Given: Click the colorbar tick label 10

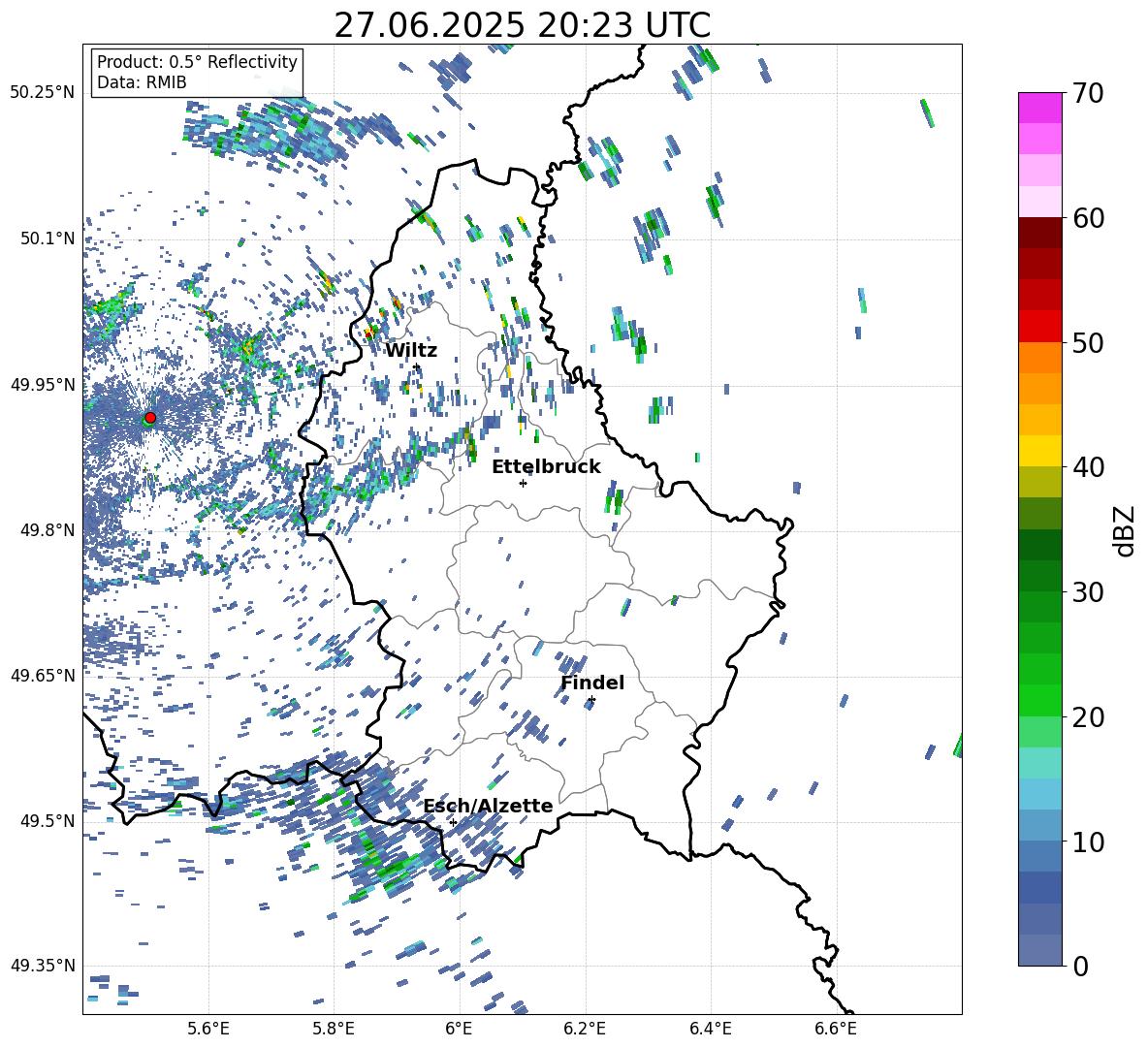Looking at the screenshot, I should point(1088,842).
